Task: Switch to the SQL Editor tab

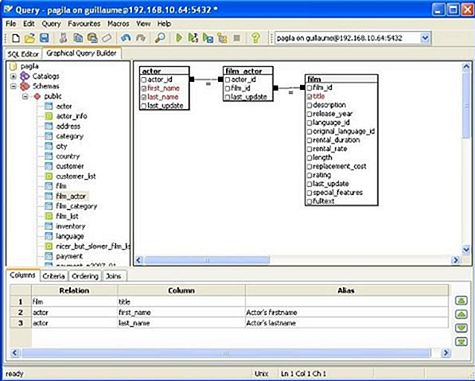Action: coord(23,54)
